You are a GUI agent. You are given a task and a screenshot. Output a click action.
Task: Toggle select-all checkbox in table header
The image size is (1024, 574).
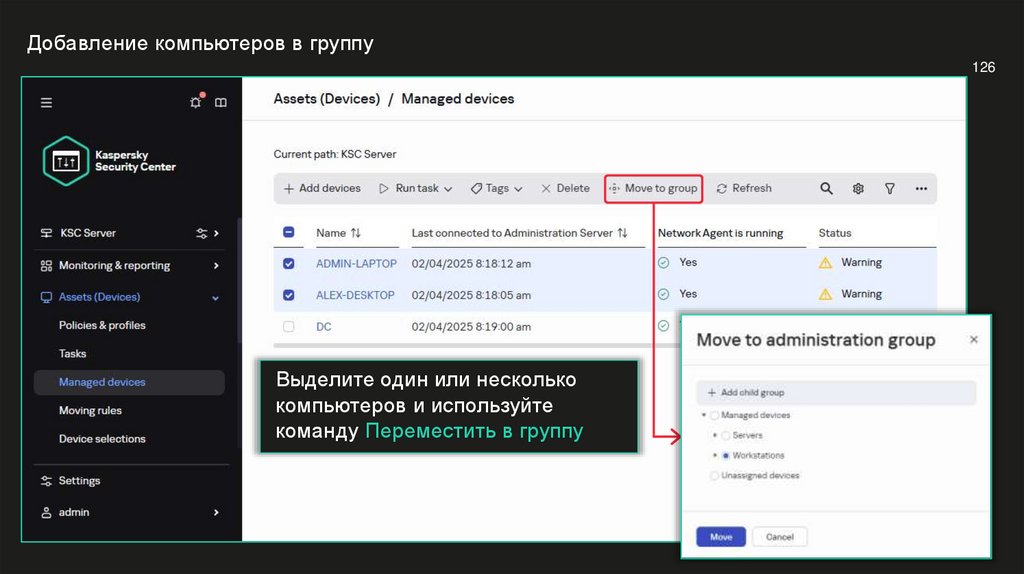(x=289, y=232)
